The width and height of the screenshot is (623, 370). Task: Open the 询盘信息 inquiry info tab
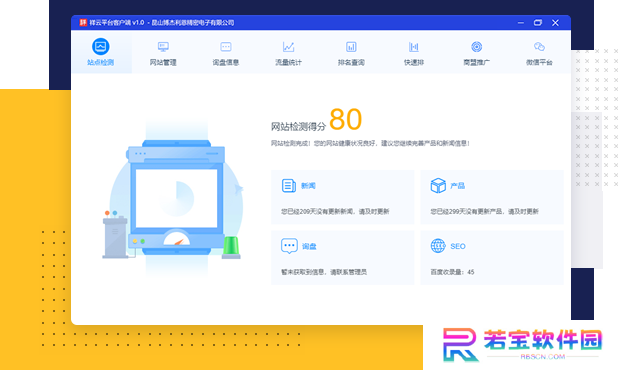(x=226, y=52)
